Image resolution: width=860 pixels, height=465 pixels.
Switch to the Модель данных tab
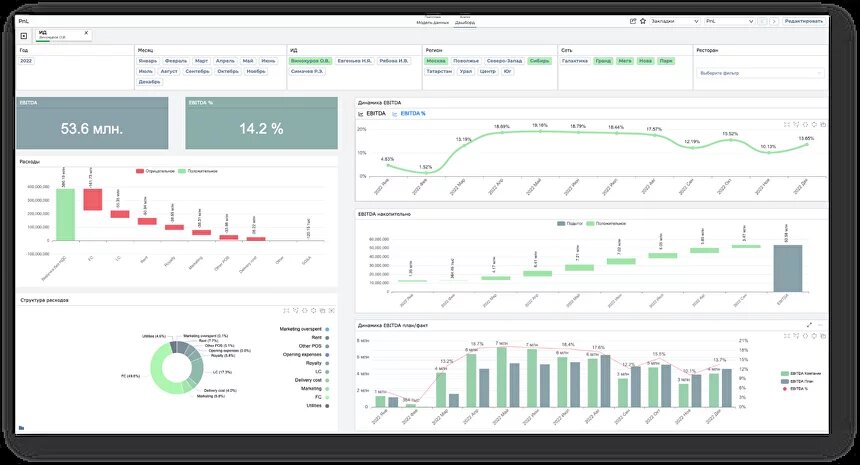pos(432,22)
